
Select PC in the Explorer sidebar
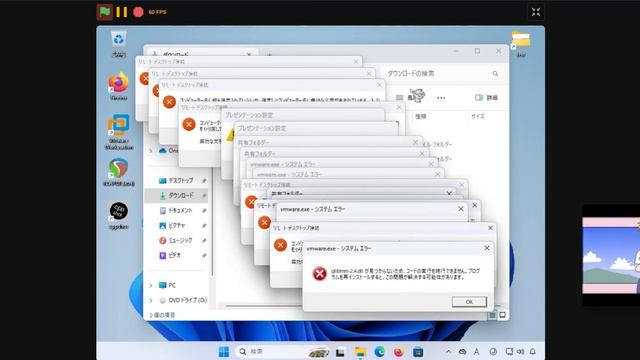[x=167, y=285]
